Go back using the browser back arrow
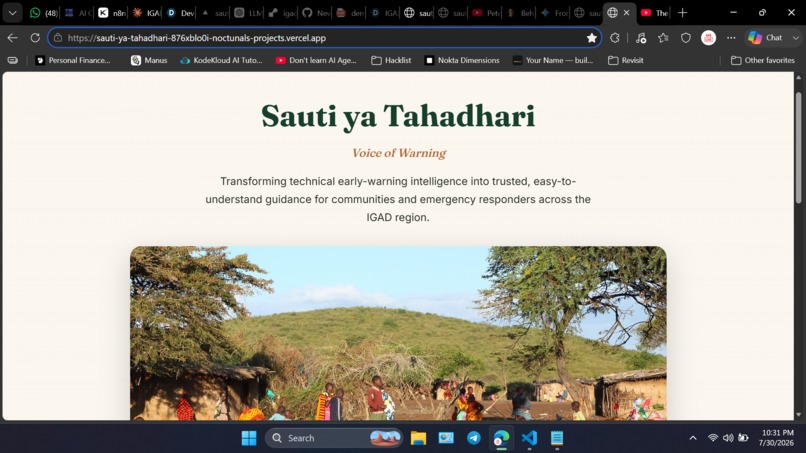This screenshot has width=806, height=453. tap(12, 38)
